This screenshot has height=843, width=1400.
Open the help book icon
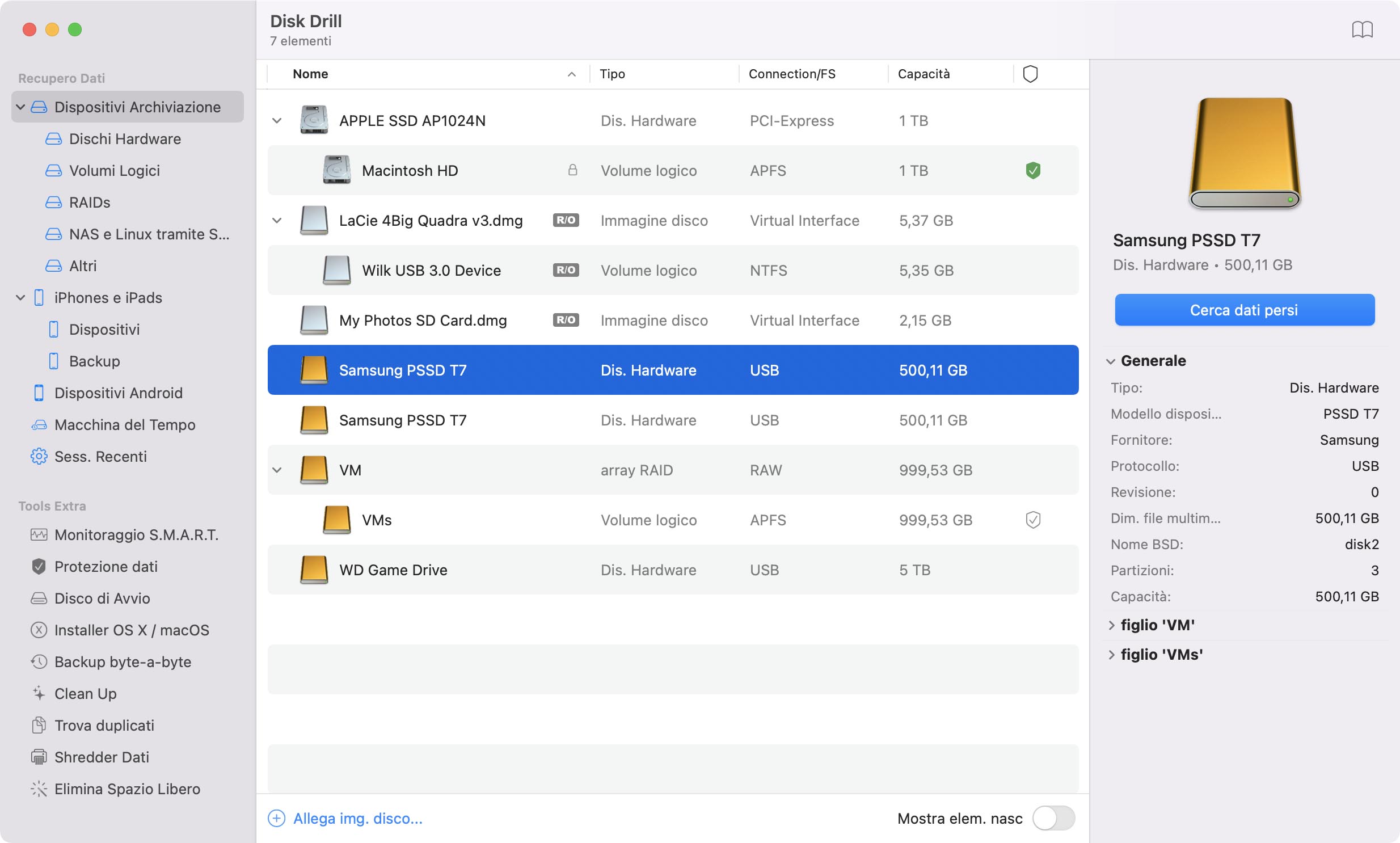(1362, 29)
